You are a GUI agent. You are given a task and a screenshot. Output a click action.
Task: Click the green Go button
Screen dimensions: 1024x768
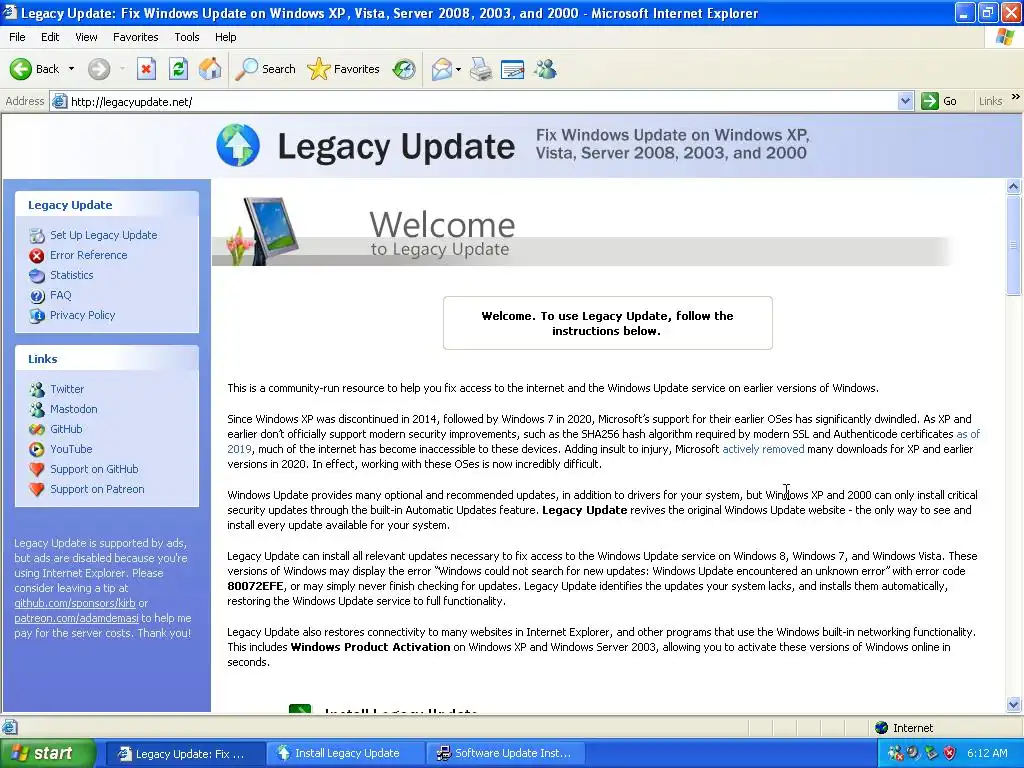click(939, 101)
